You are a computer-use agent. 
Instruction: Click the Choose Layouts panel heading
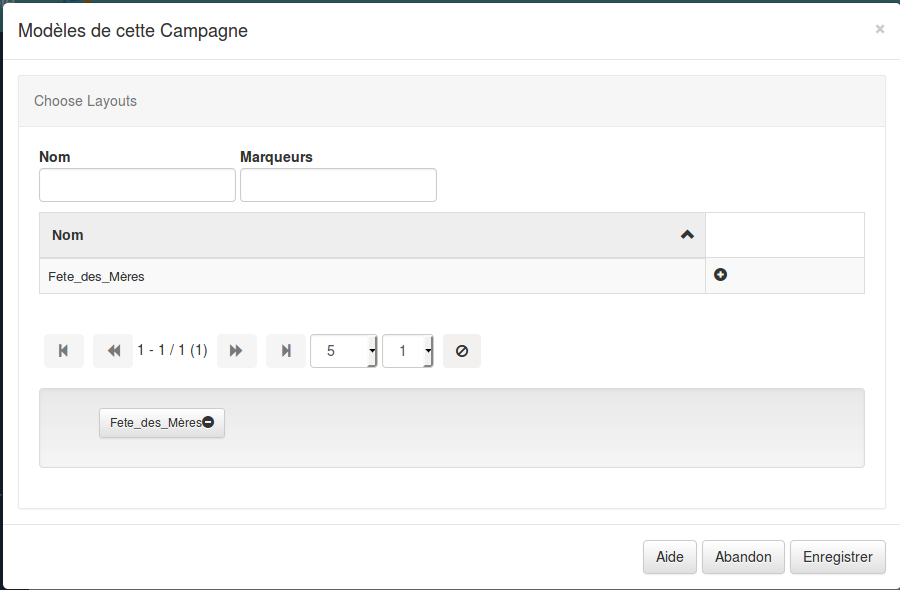pos(85,101)
